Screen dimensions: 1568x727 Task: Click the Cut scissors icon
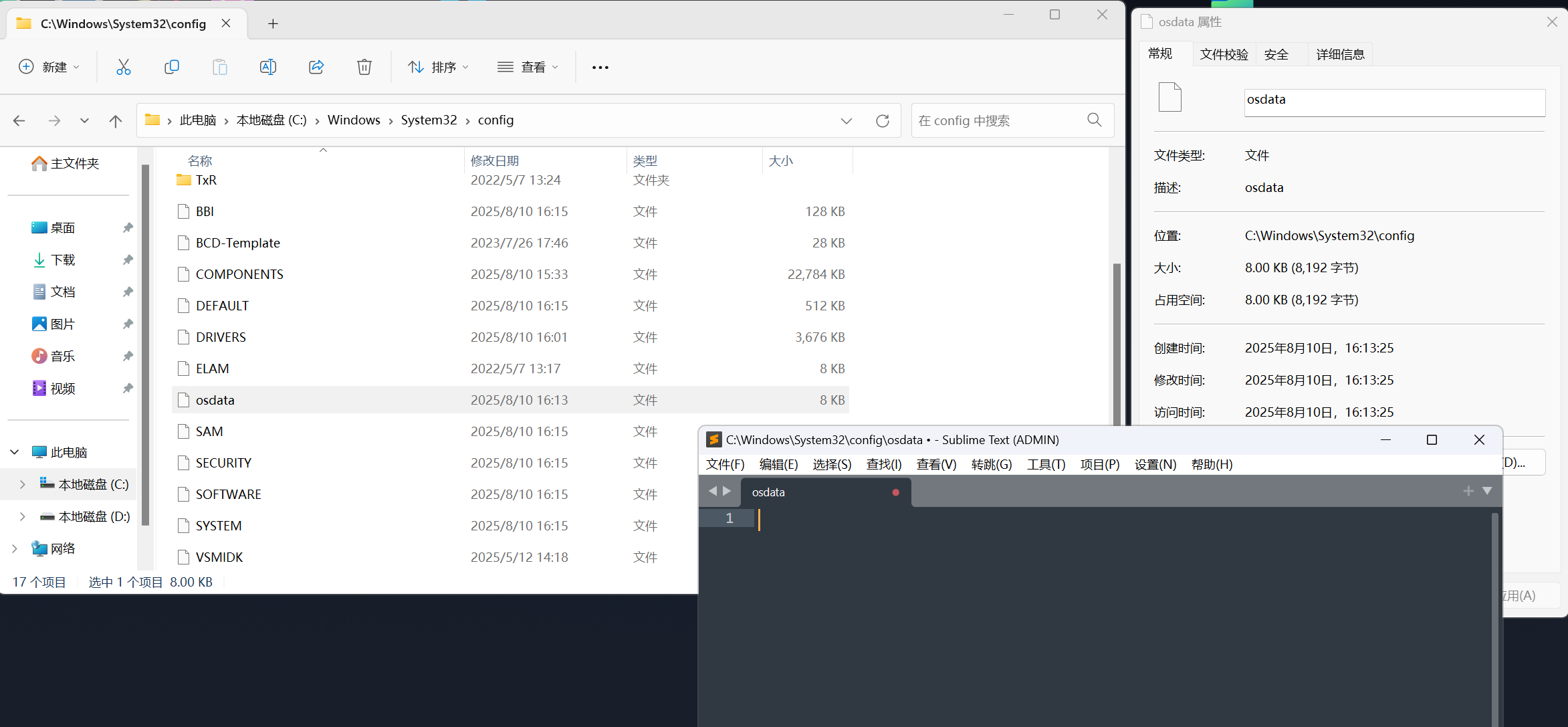point(124,67)
